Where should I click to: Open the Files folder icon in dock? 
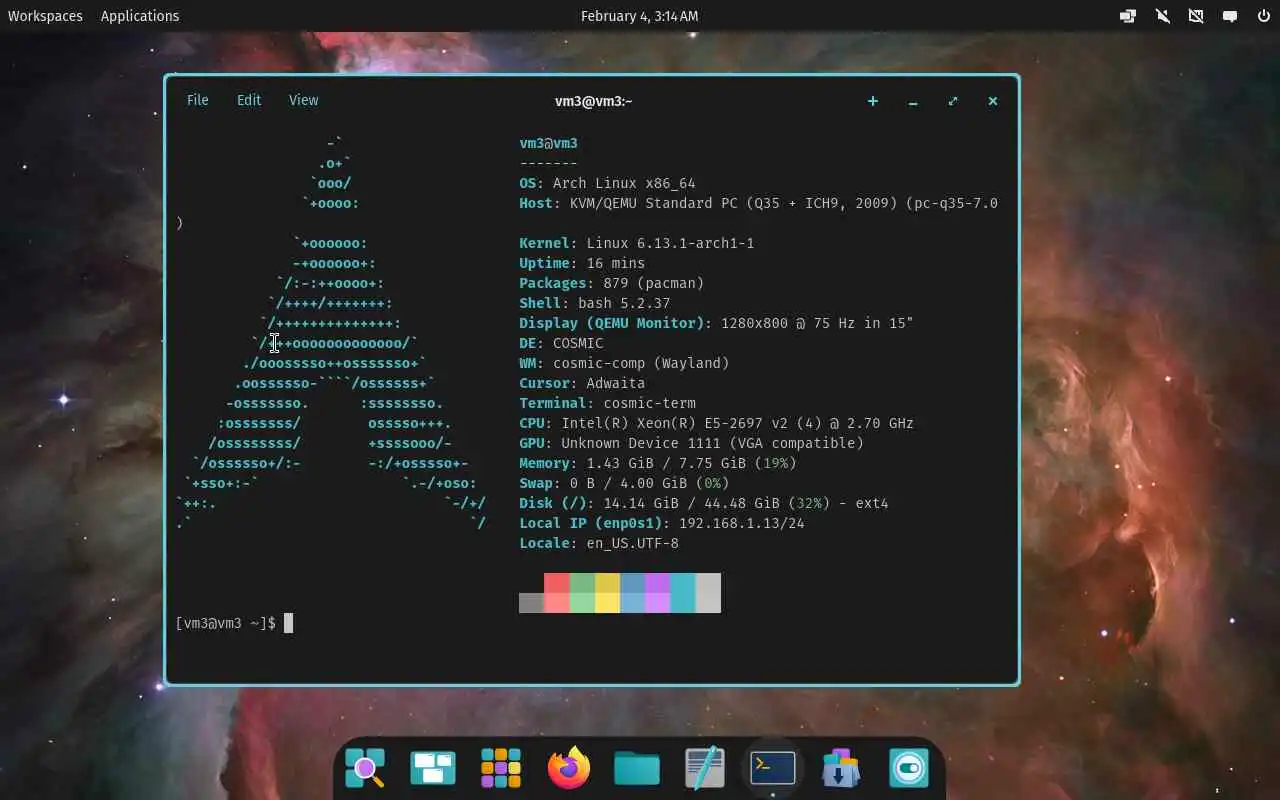tap(637, 768)
